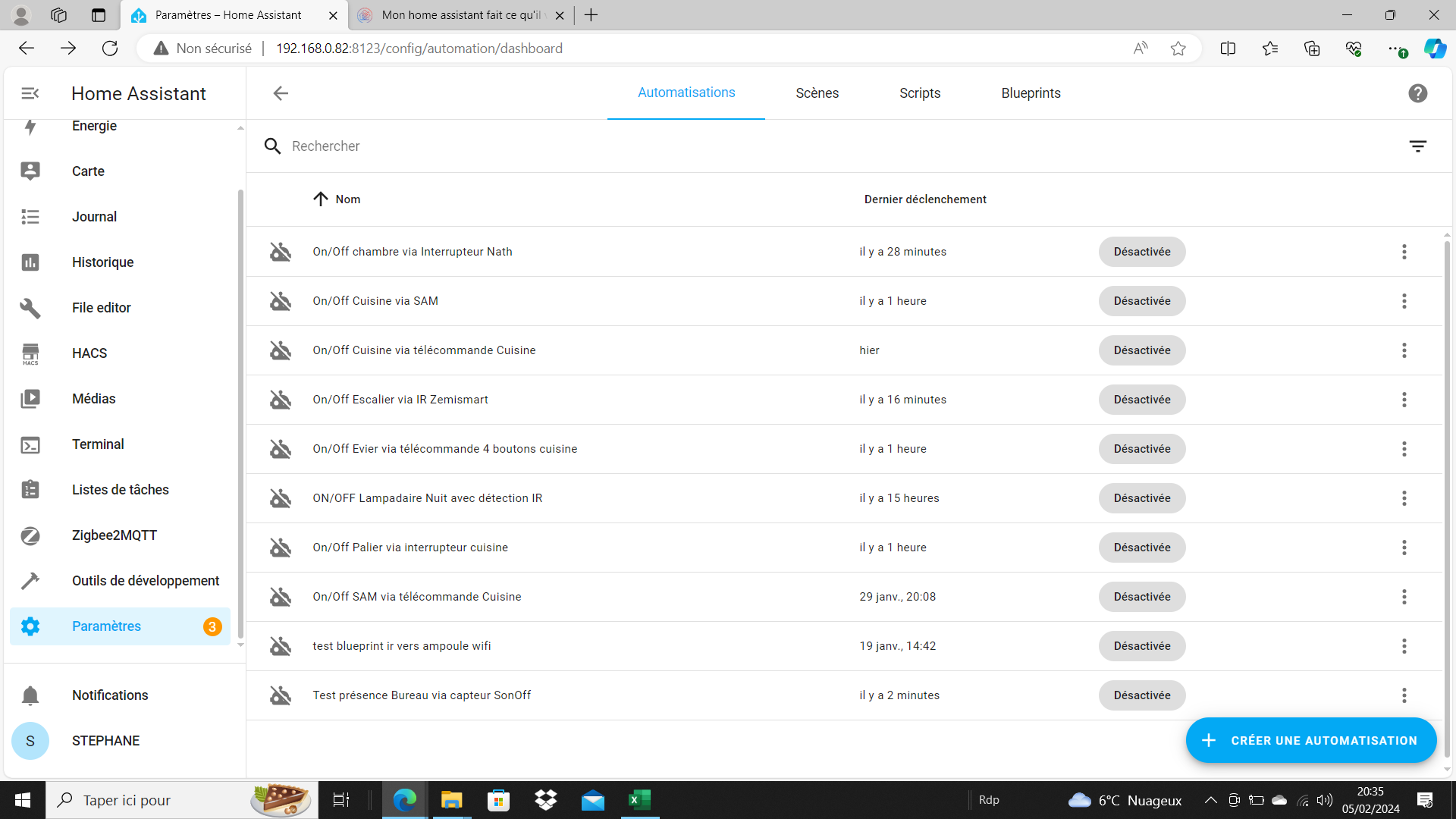Open overflow menu for test blueprint ir automation
This screenshot has width=1456, height=819.
coord(1404,646)
